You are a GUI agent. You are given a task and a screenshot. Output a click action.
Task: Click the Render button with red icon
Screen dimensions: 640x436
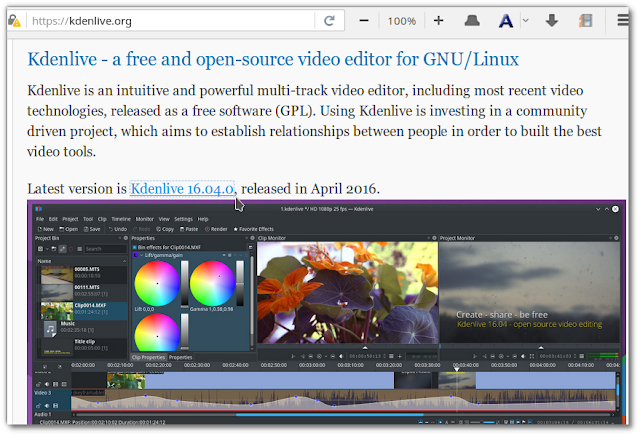click(216, 229)
